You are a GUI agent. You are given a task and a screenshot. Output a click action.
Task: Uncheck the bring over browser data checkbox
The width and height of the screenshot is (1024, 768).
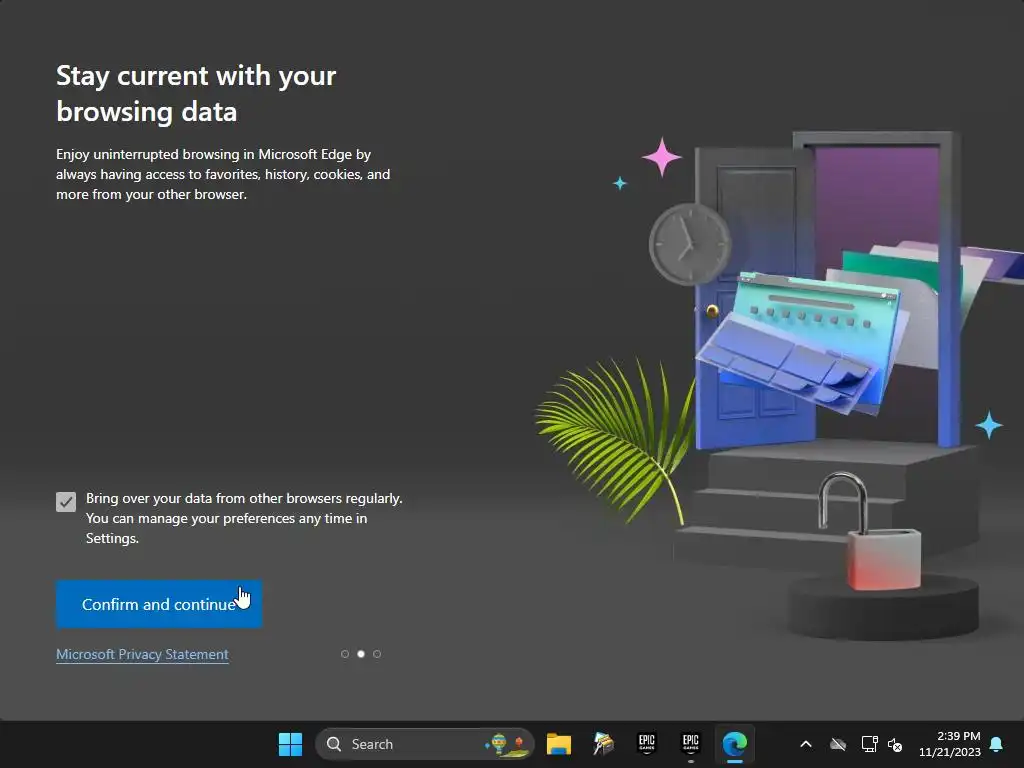coord(66,502)
